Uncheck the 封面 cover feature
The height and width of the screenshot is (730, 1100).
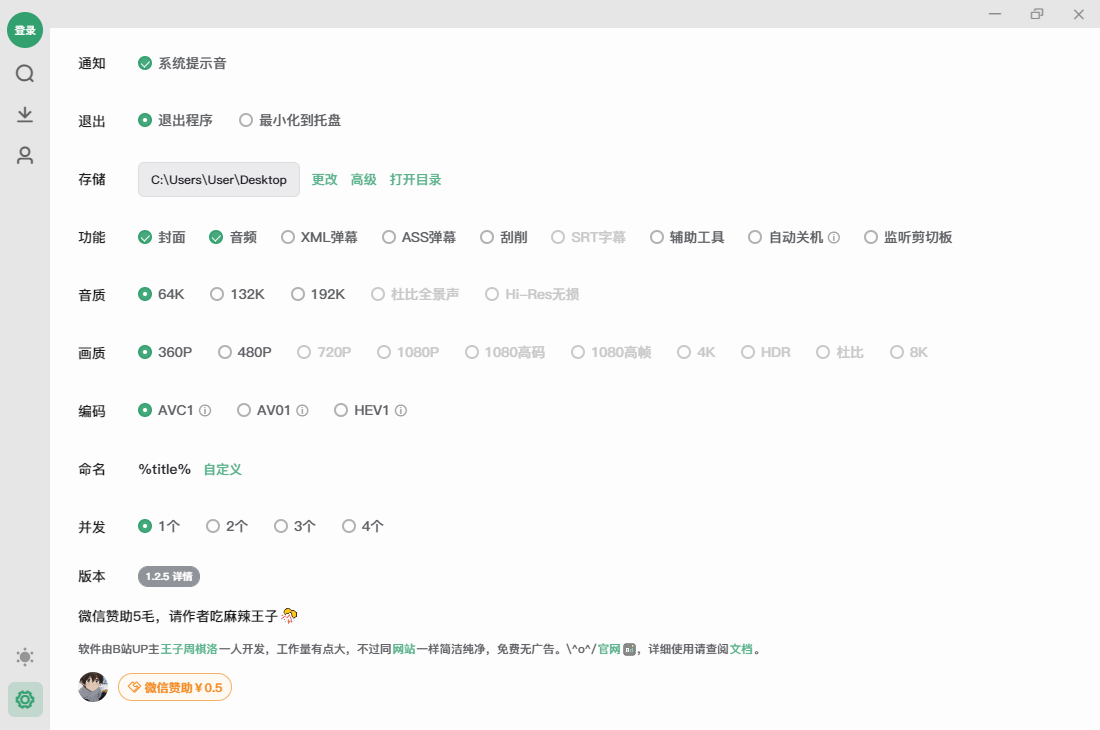point(162,237)
